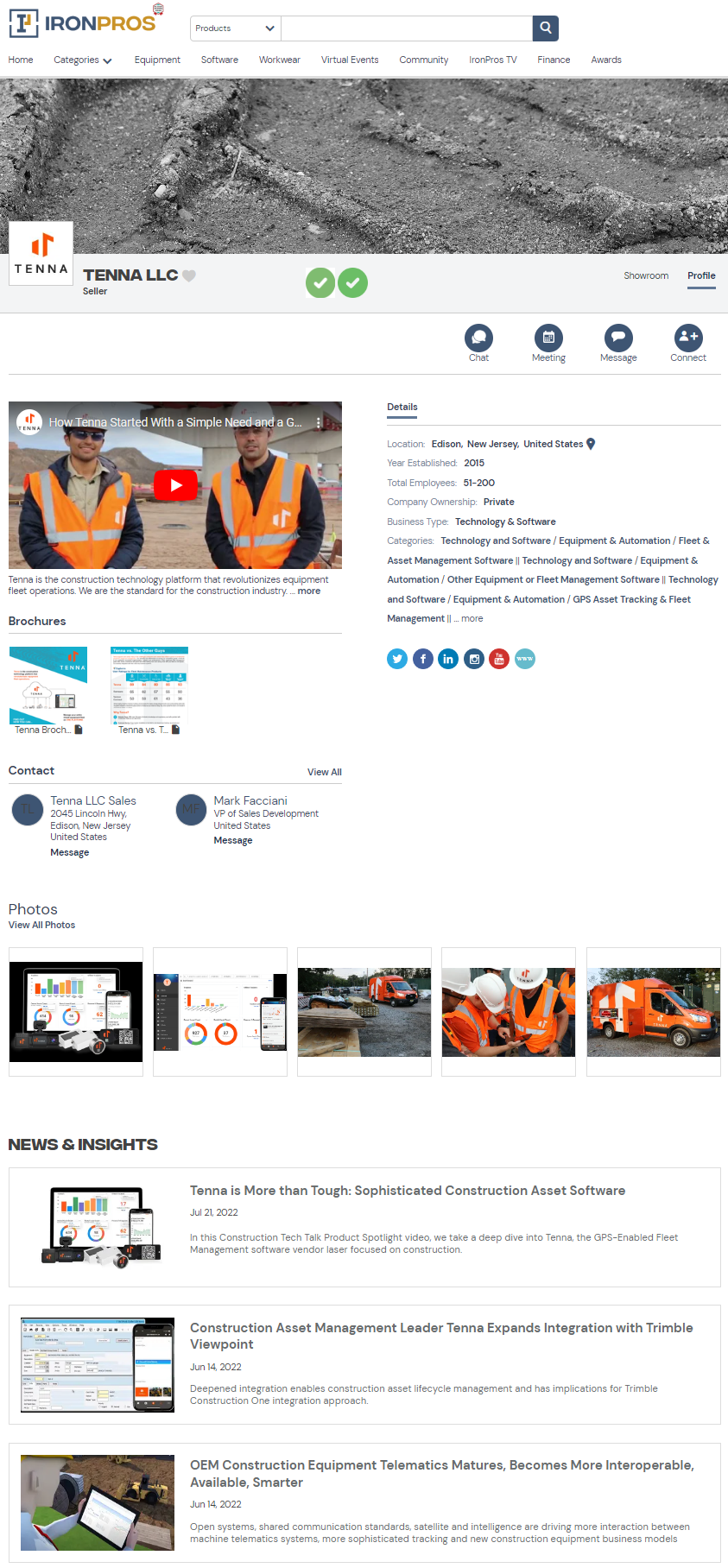Open the Equipment menu item

pyautogui.click(x=157, y=60)
